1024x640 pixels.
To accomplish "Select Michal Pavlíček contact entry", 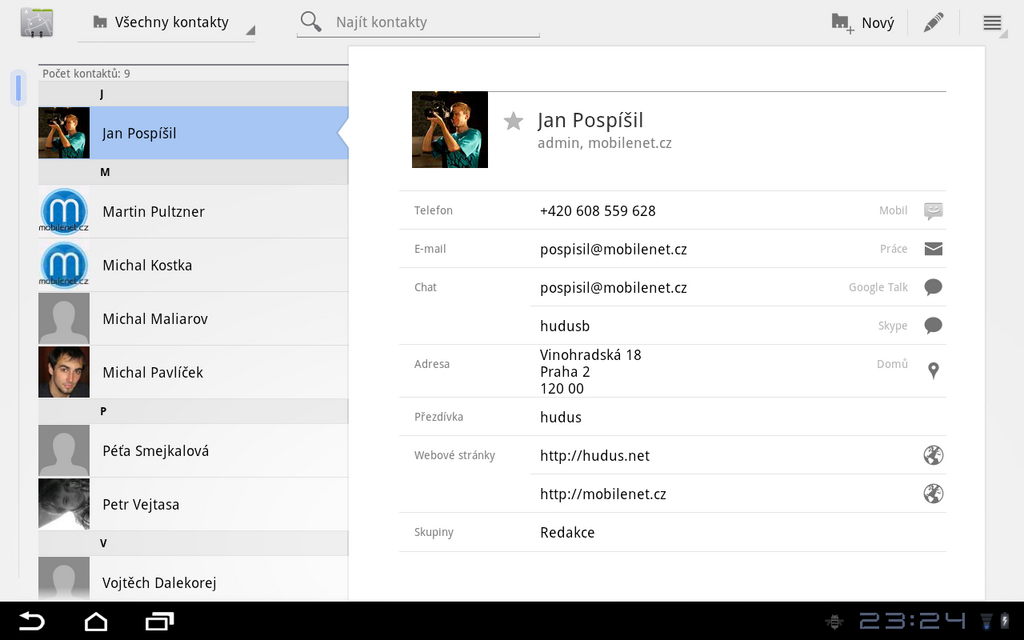I will click(x=193, y=372).
